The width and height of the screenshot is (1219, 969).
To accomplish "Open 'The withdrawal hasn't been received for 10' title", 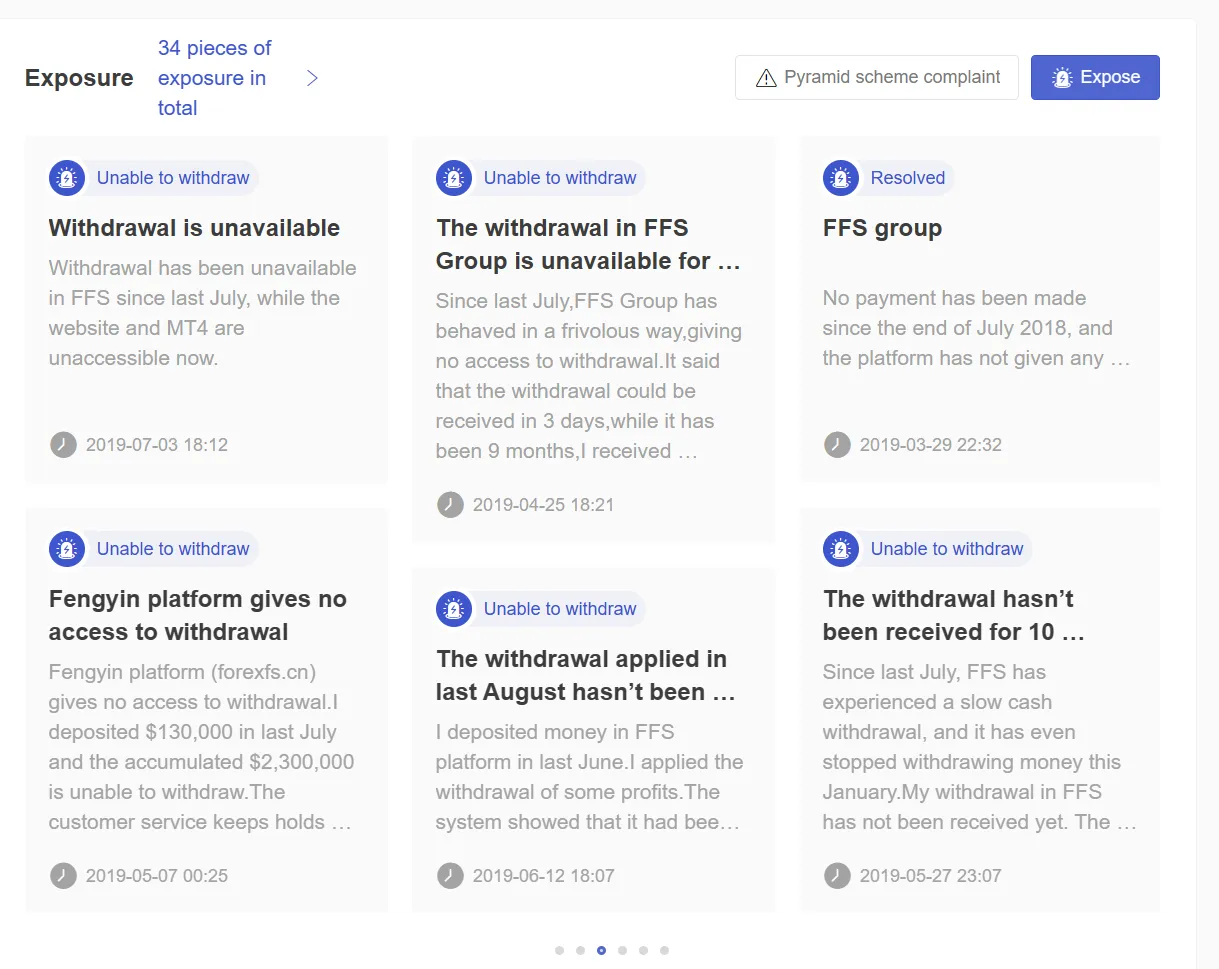I will pos(953,615).
